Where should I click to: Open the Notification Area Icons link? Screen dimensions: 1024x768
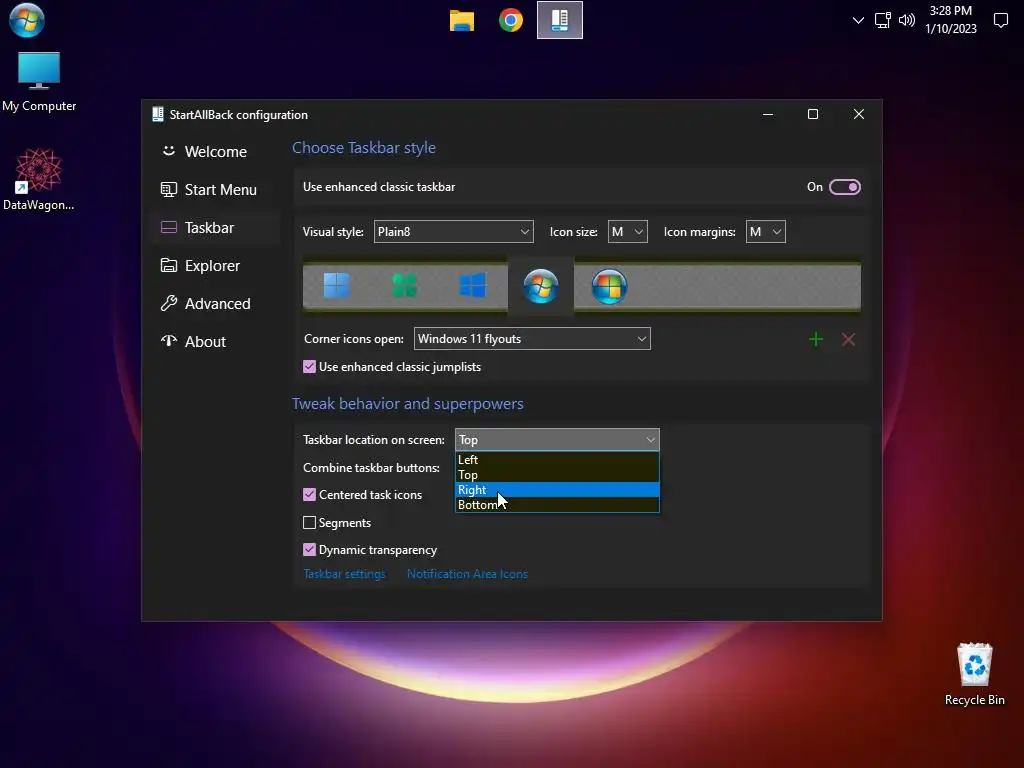click(468, 574)
